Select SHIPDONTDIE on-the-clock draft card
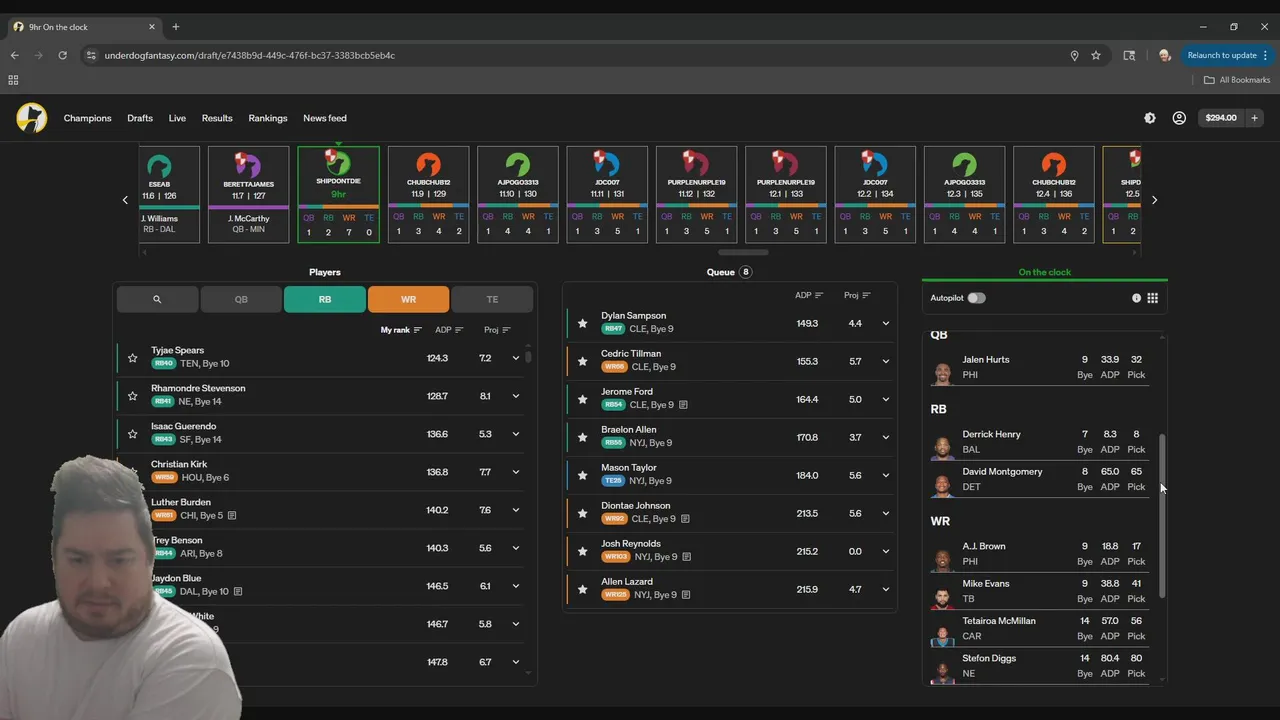The height and width of the screenshot is (720, 1280). [338, 195]
